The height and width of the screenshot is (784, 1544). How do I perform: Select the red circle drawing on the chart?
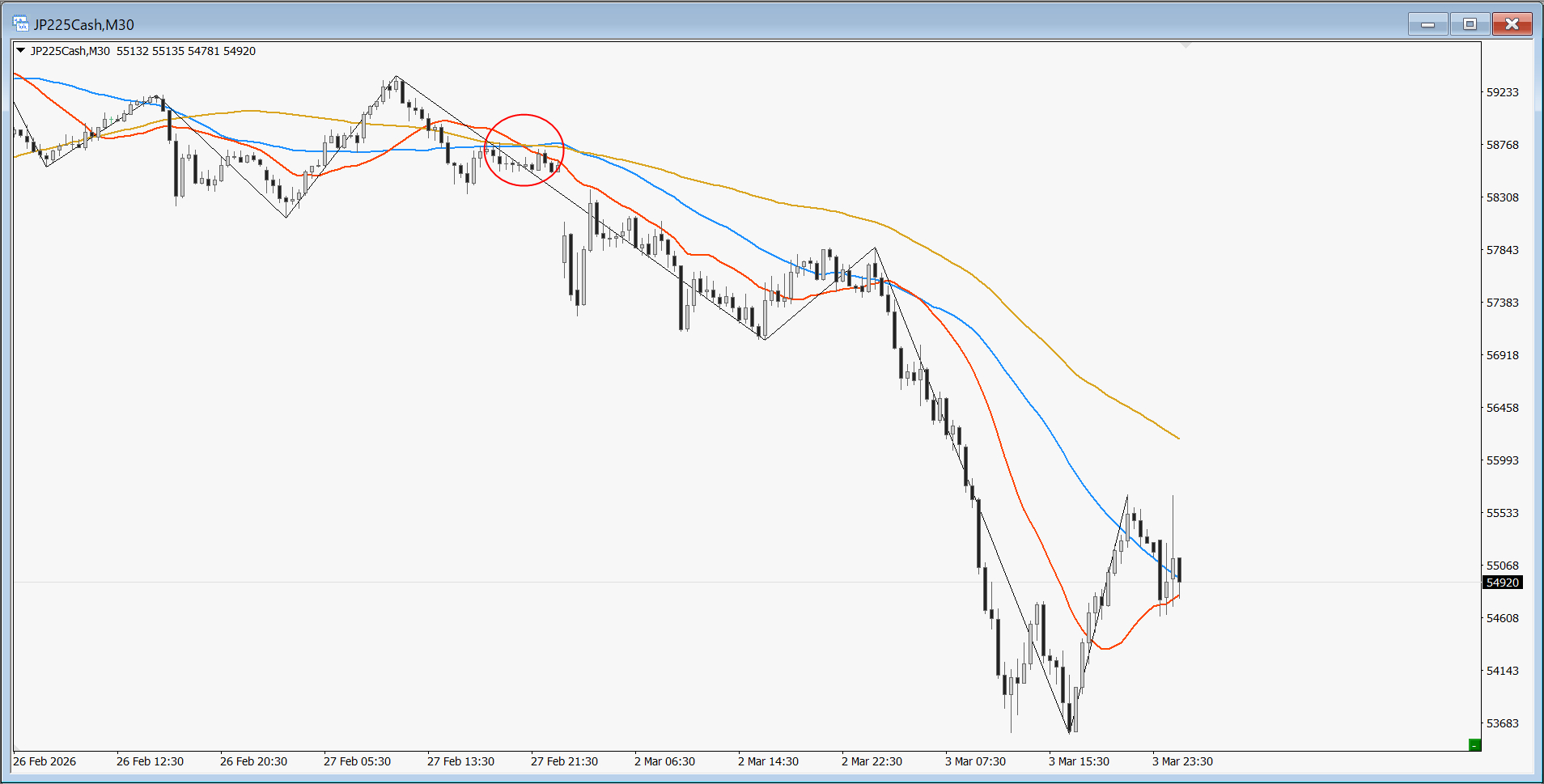click(x=524, y=115)
